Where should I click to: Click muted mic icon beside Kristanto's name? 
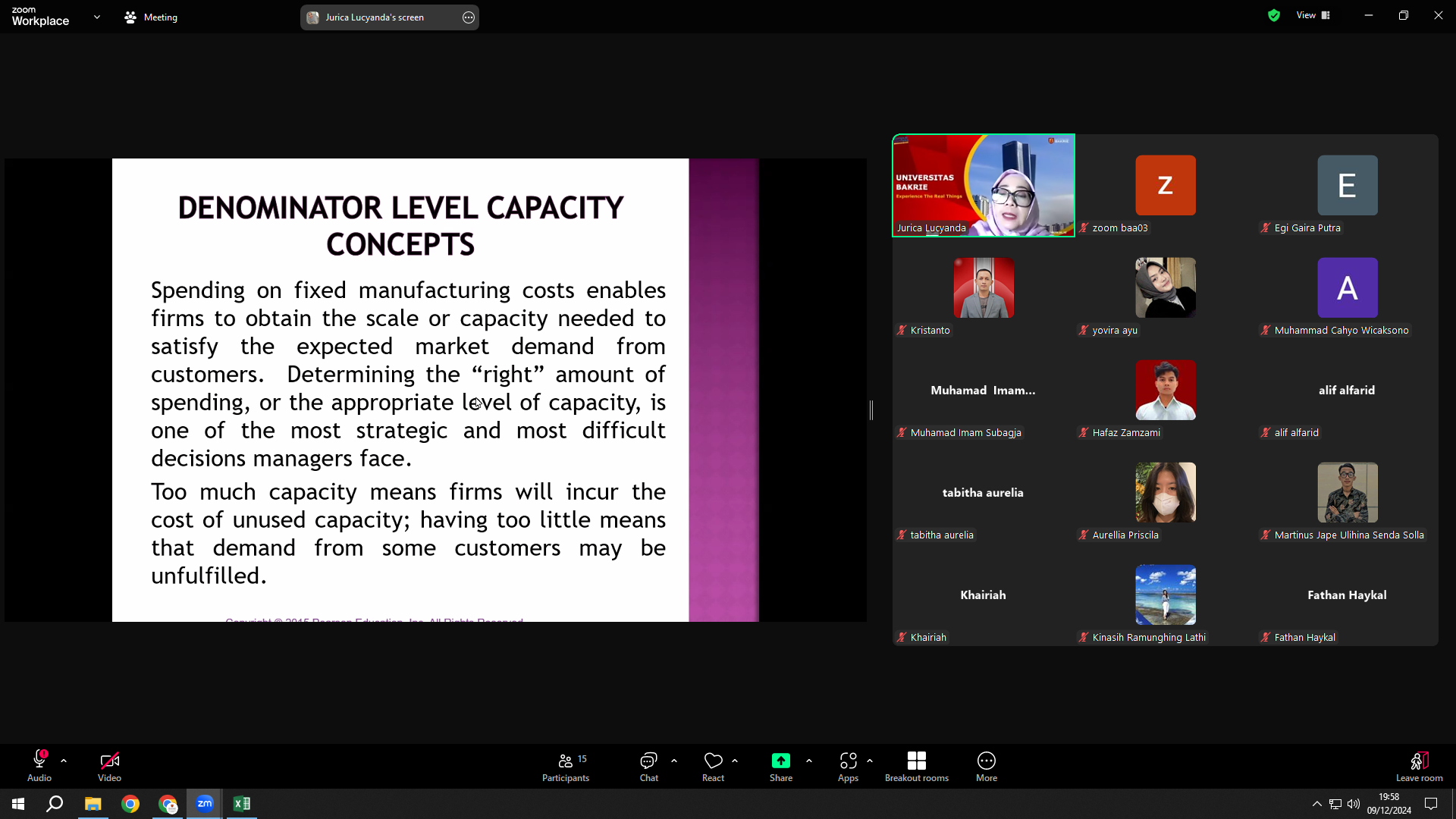point(902,330)
